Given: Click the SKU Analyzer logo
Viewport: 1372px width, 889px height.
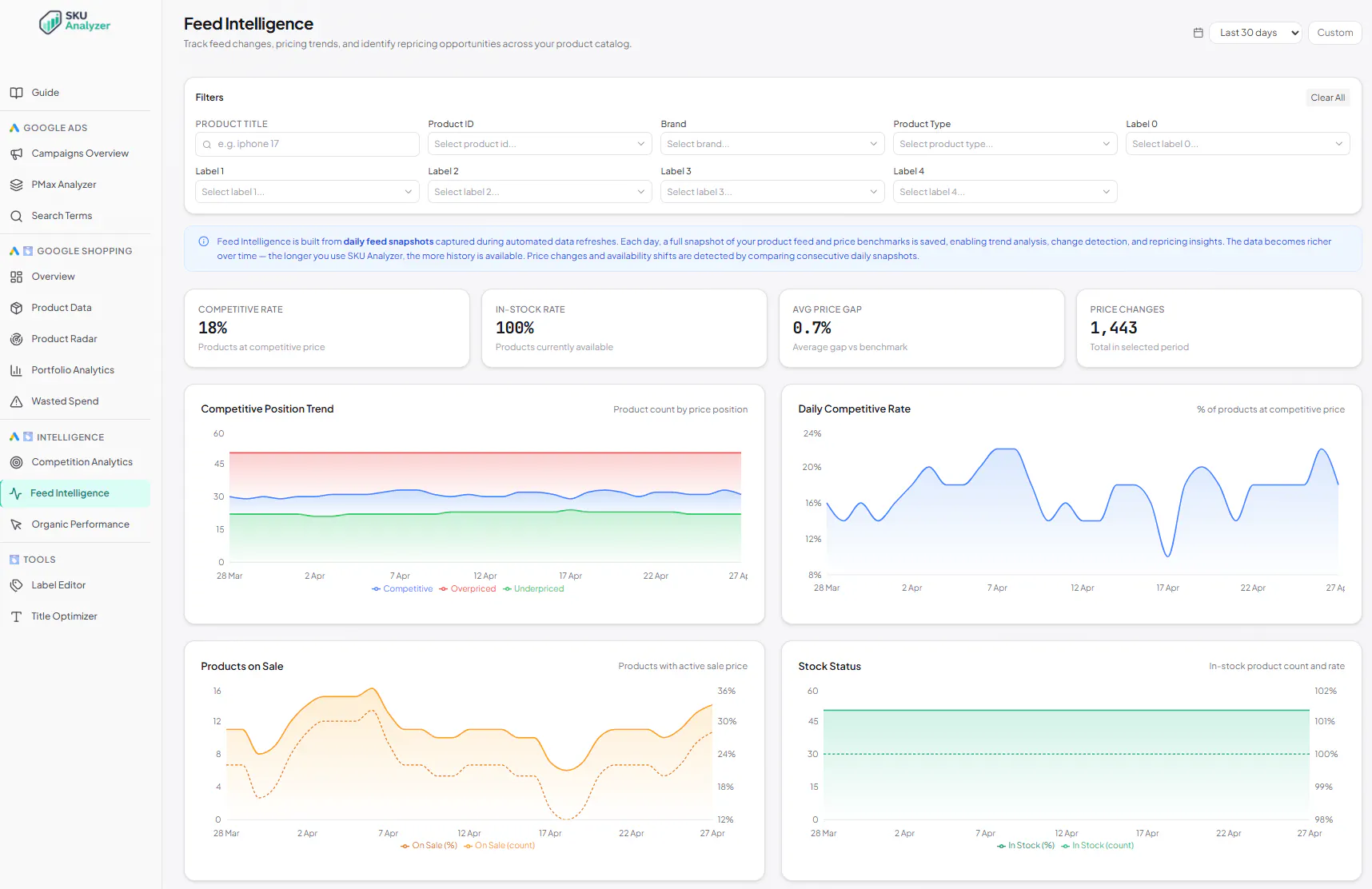Looking at the screenshot, I should coord(74,22).
